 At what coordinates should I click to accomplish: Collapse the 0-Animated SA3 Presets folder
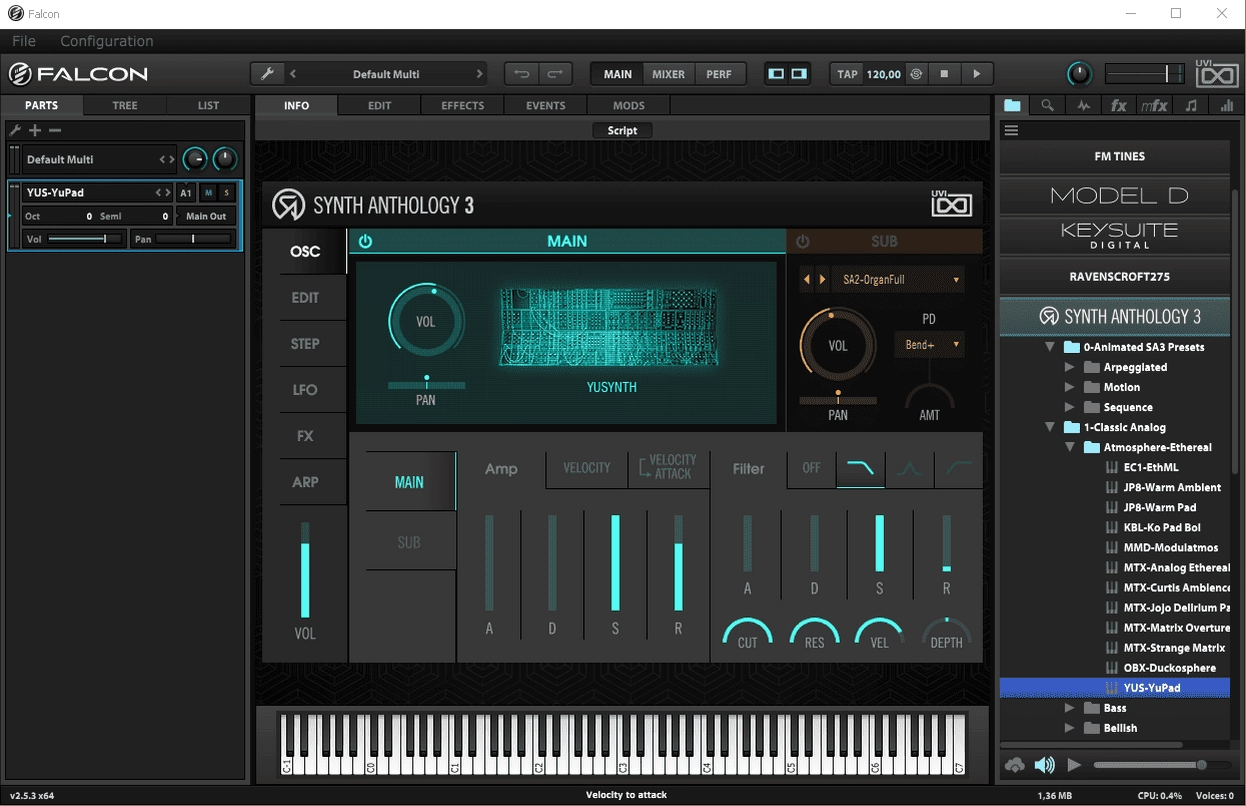pos(1050,347)
